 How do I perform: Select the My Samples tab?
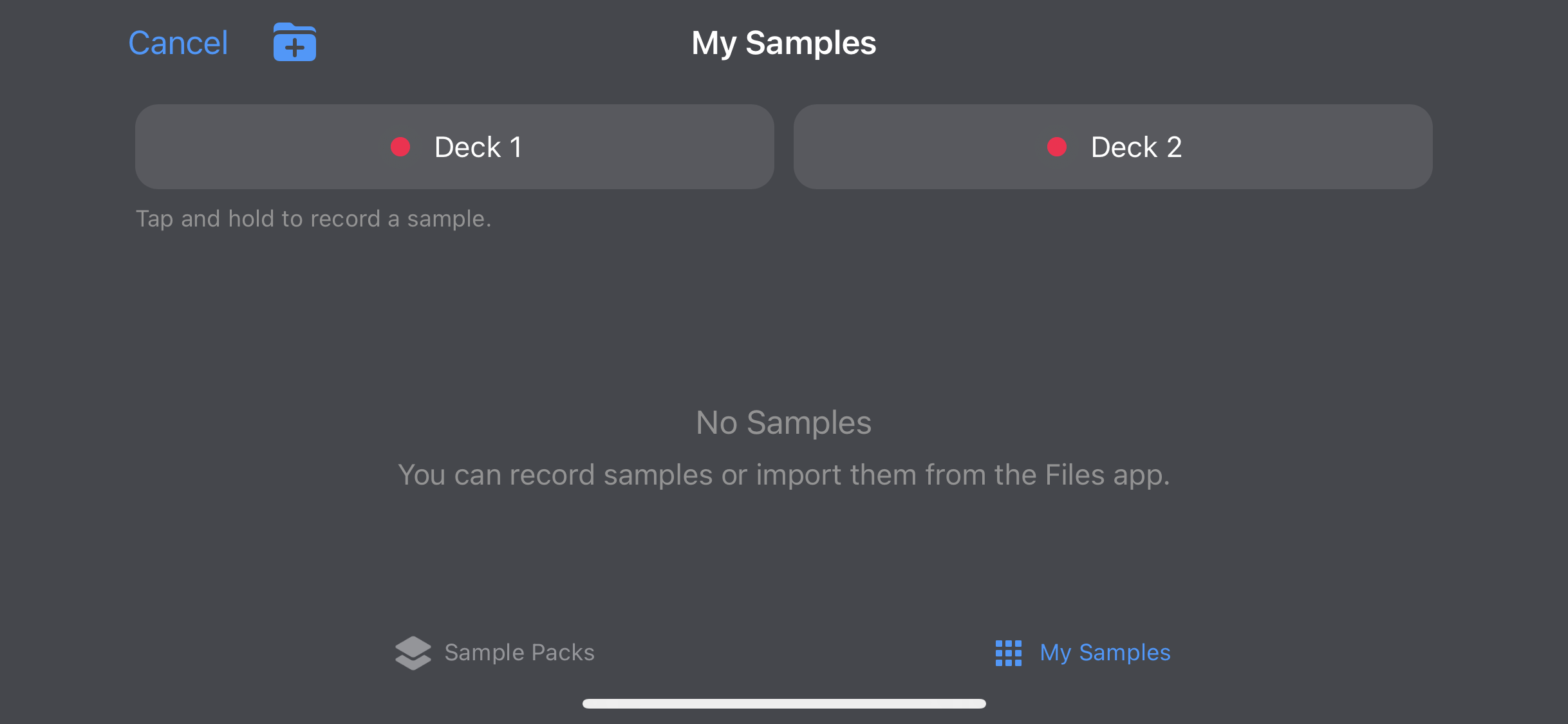pyautogui.click(x=1105, y=653)
